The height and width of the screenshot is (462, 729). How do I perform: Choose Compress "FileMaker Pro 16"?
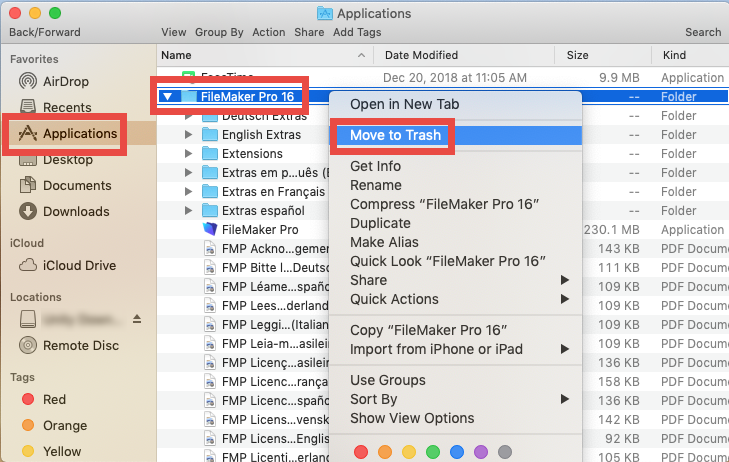(x=456, y=204)
